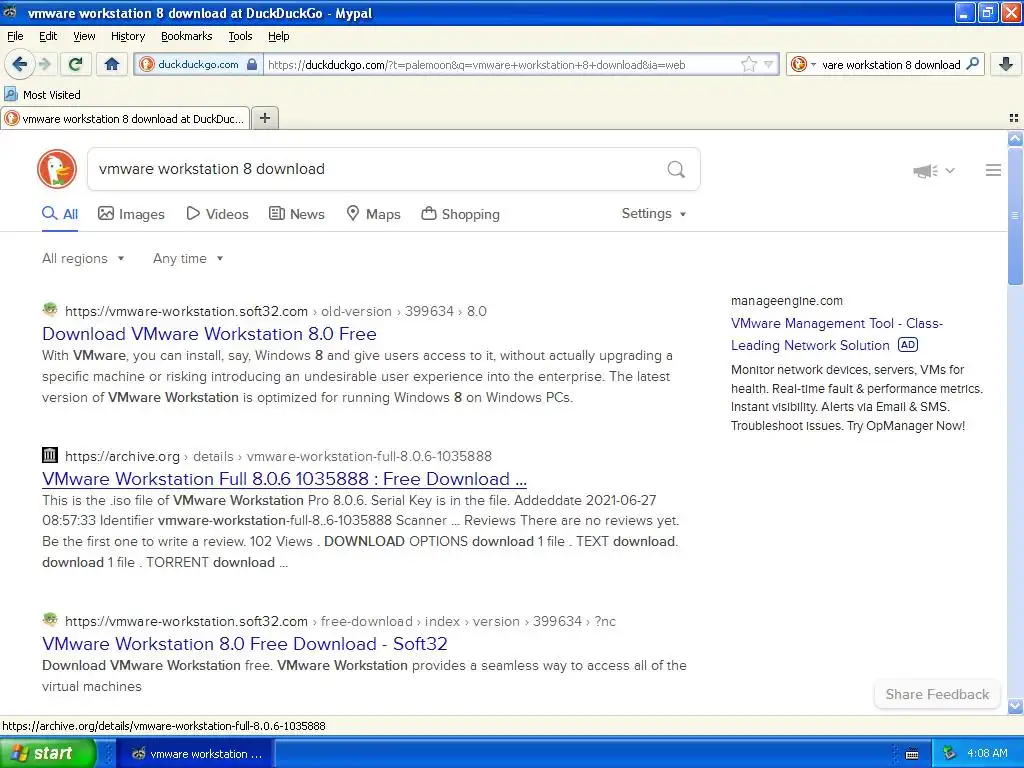Open the Bookmarks menu
The image size is (1024, 768).
[186, 36]
